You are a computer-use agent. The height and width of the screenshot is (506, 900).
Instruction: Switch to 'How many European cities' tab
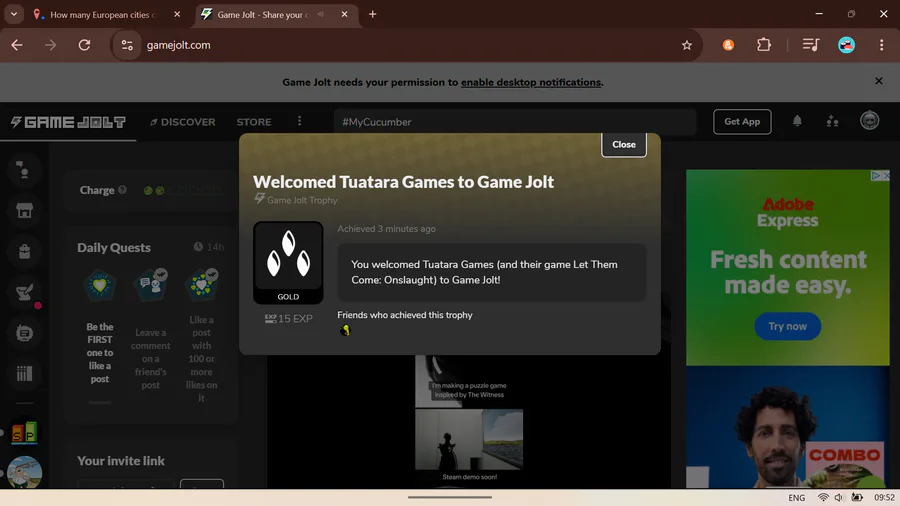click(102, 15)
